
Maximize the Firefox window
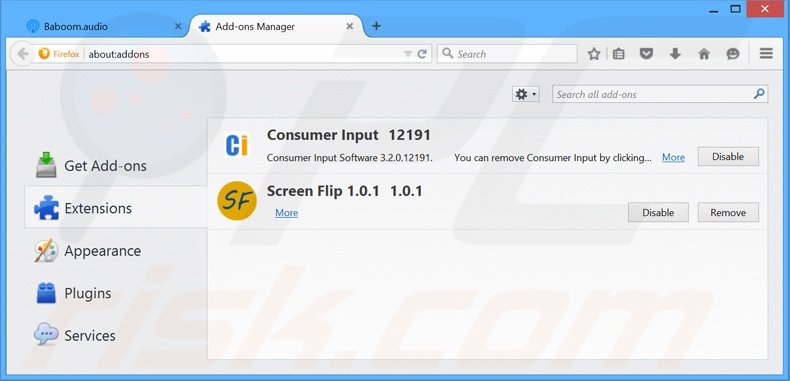[736, 9]
